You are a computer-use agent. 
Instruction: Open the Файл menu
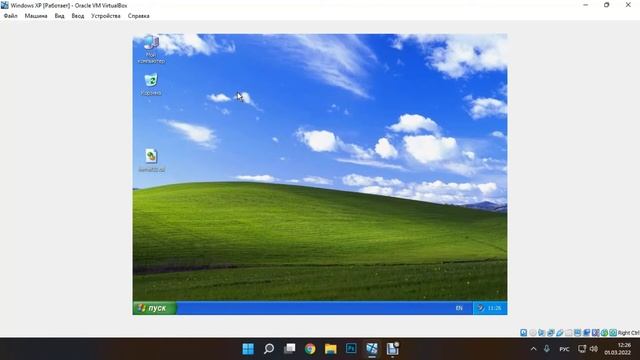pyautogui.click(x=11, y=16)
